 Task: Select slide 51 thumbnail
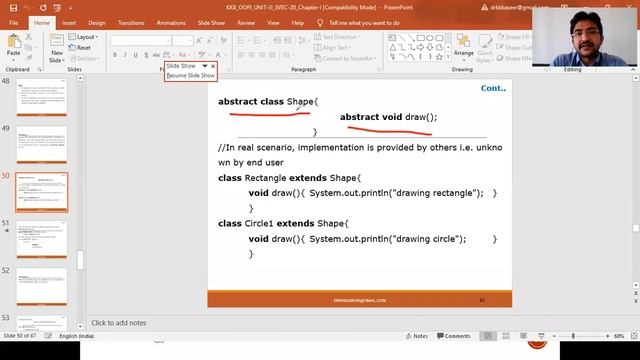pos(42,240)
